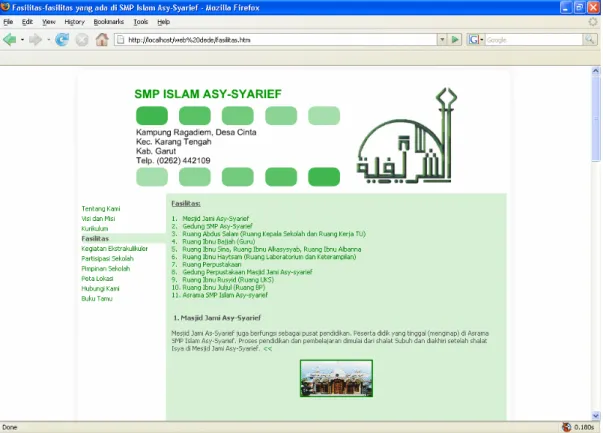The image size is (603, 433).
Task: Open the mosque photo thumbnail
Action: coord(336,378)
